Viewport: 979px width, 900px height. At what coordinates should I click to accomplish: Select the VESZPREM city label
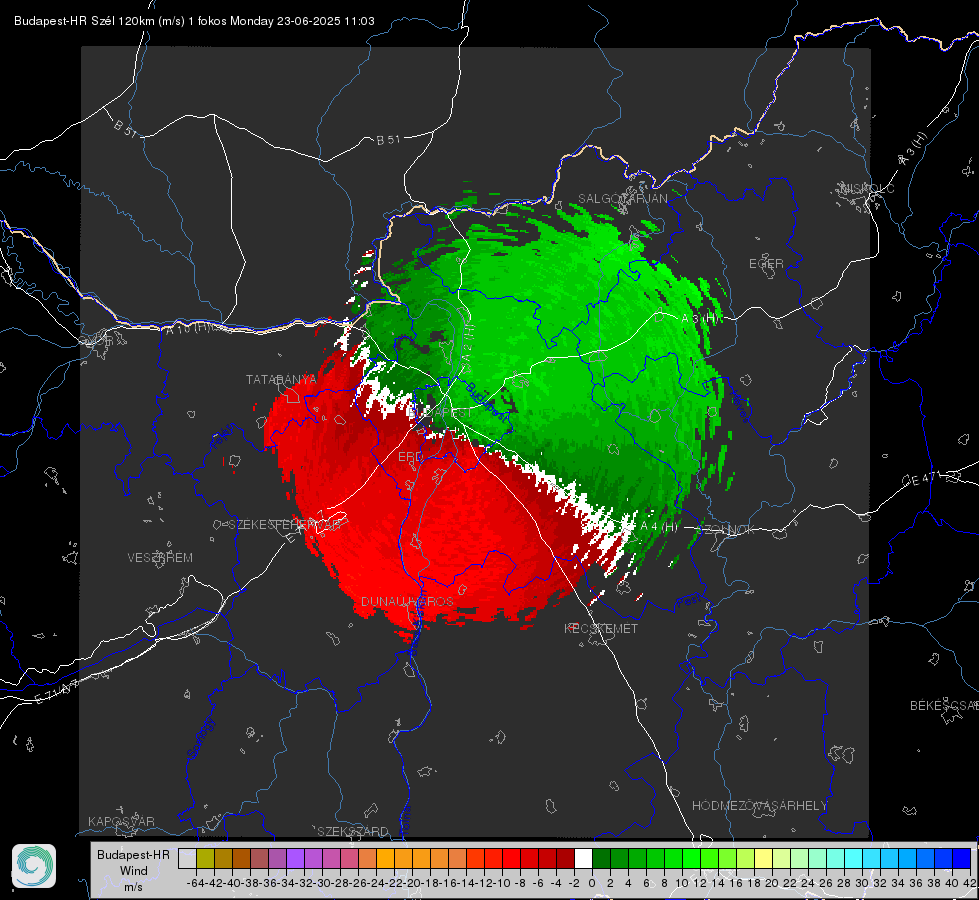click(x=160, y=557)
